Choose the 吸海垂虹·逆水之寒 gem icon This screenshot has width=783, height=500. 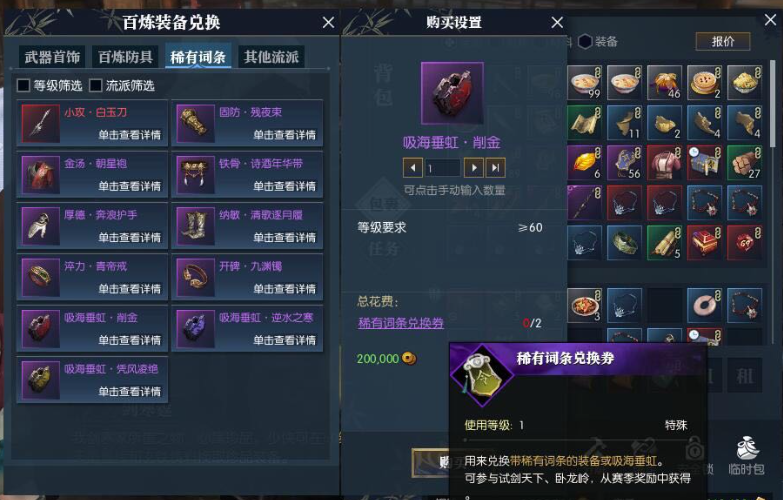click(196, 329)
